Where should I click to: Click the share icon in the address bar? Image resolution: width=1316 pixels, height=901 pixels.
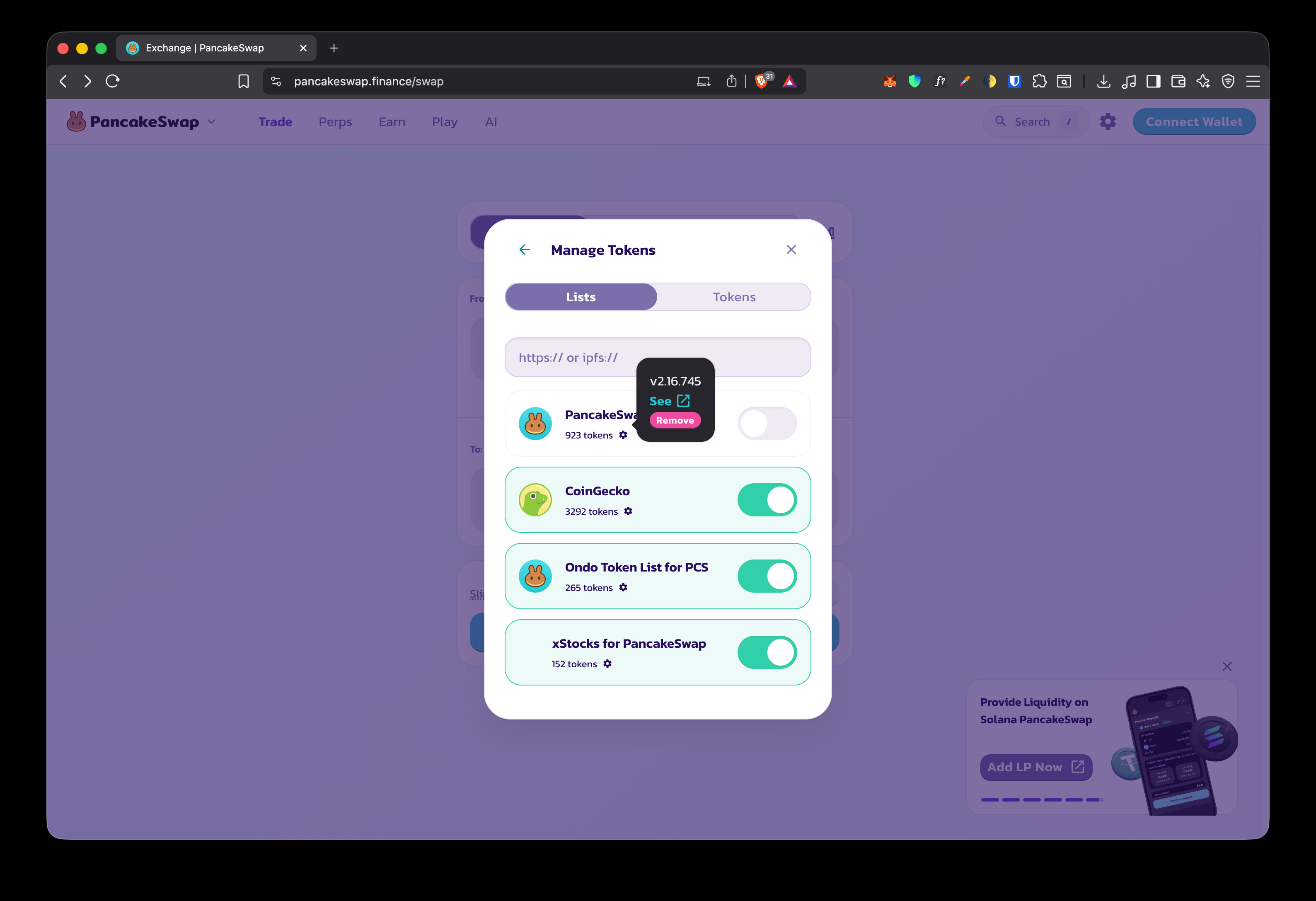(732, 82)
